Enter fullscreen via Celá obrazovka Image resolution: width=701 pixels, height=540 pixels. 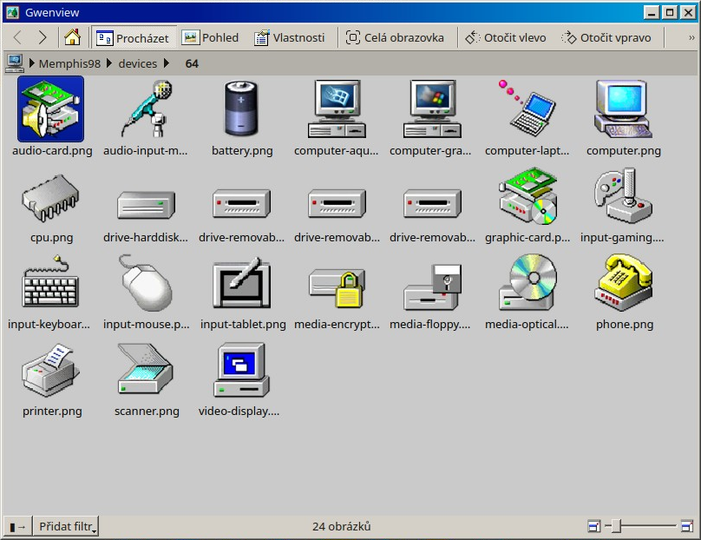tap(395, 38)
